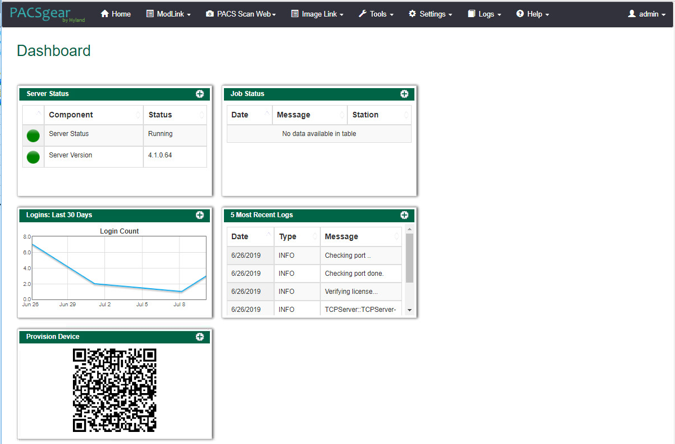Expand the Job Status panel plus icon
The height and width of the screenshot is (444, 675).
pos(404,94)
